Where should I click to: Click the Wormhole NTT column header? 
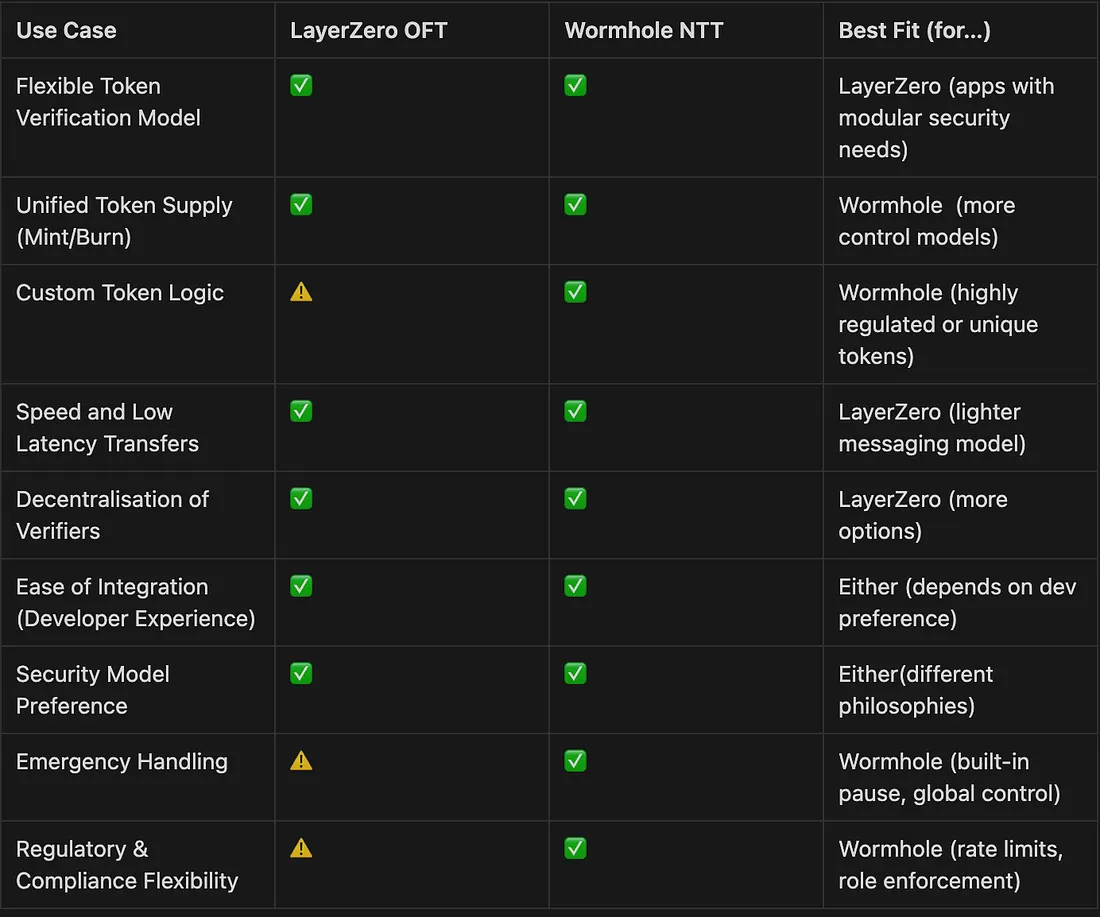644,30
